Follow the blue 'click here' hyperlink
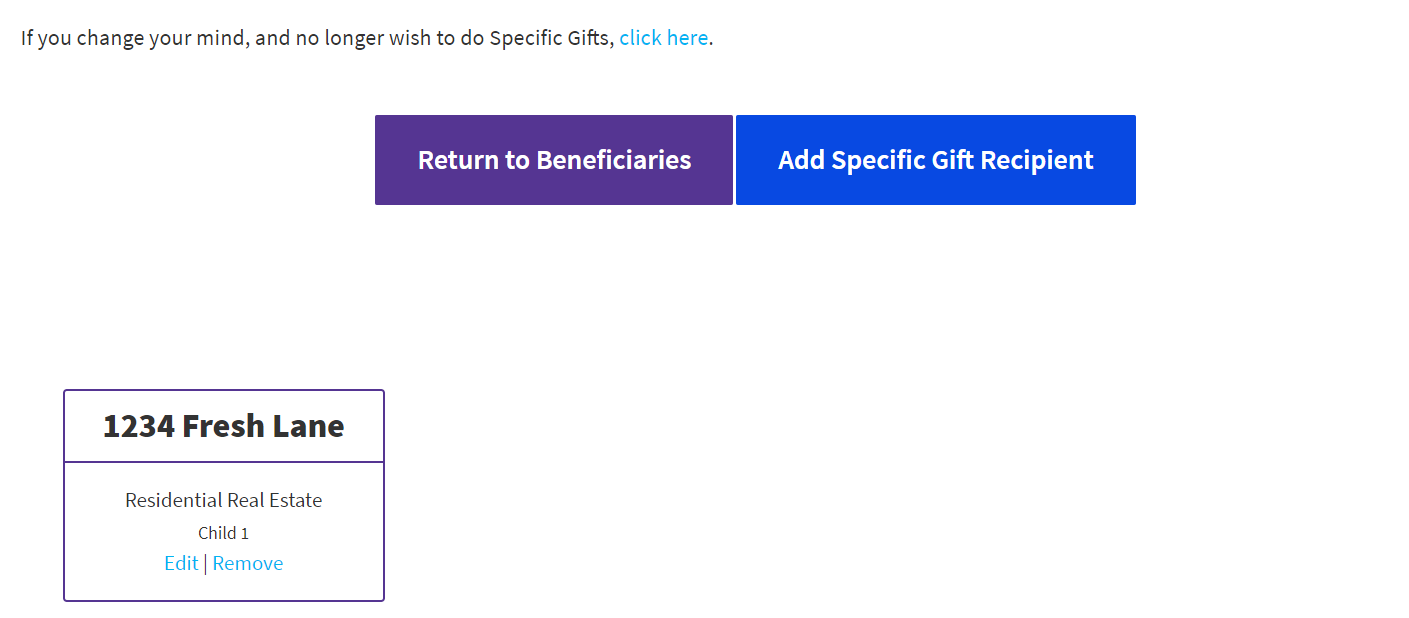The height and width of the screenshot is (618, 1409). pyautogui.click(x=663, y=38)
